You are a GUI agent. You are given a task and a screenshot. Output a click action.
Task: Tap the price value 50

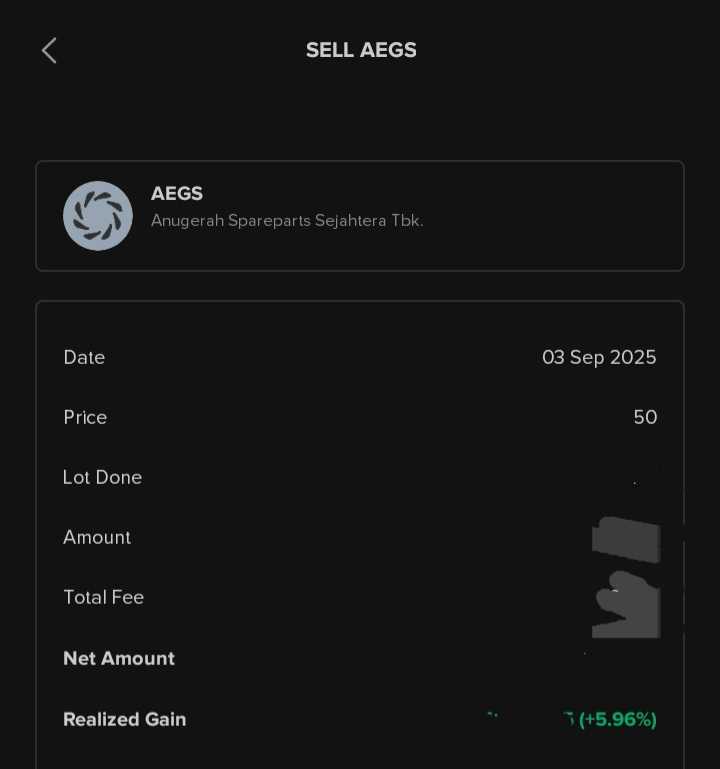point(645,417)
